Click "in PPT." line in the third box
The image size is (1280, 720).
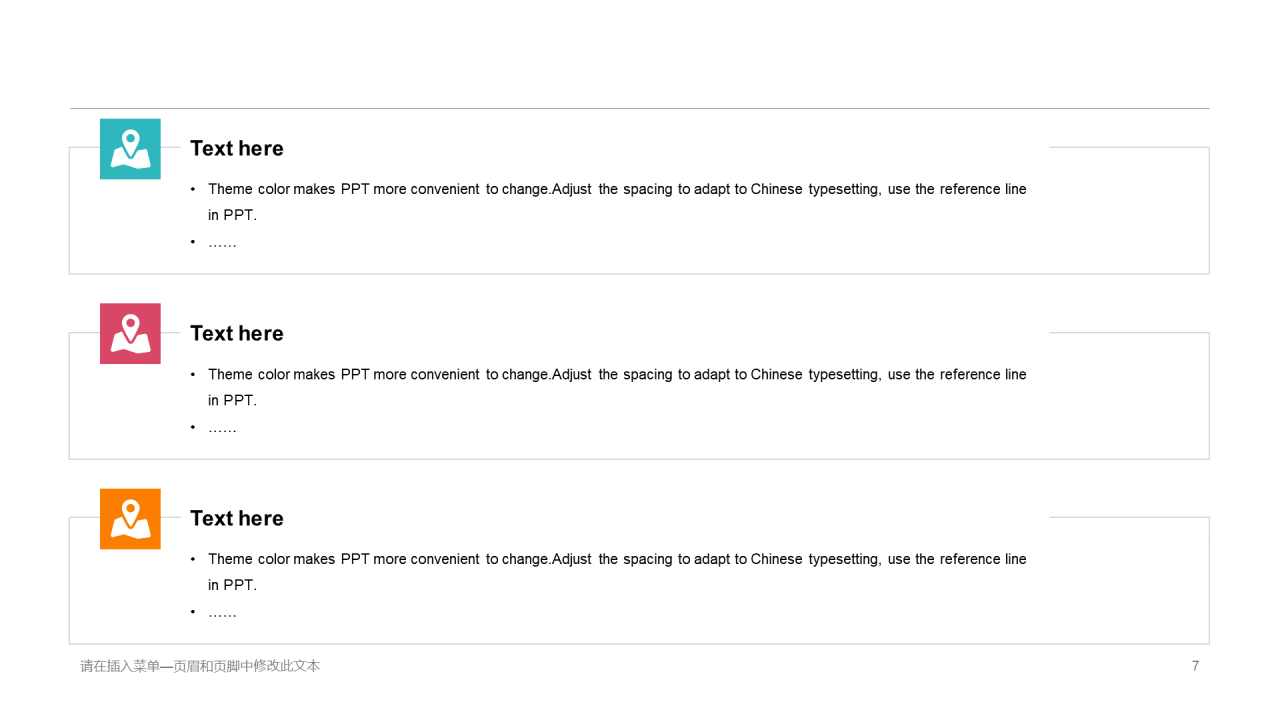[x=232, y=585]
